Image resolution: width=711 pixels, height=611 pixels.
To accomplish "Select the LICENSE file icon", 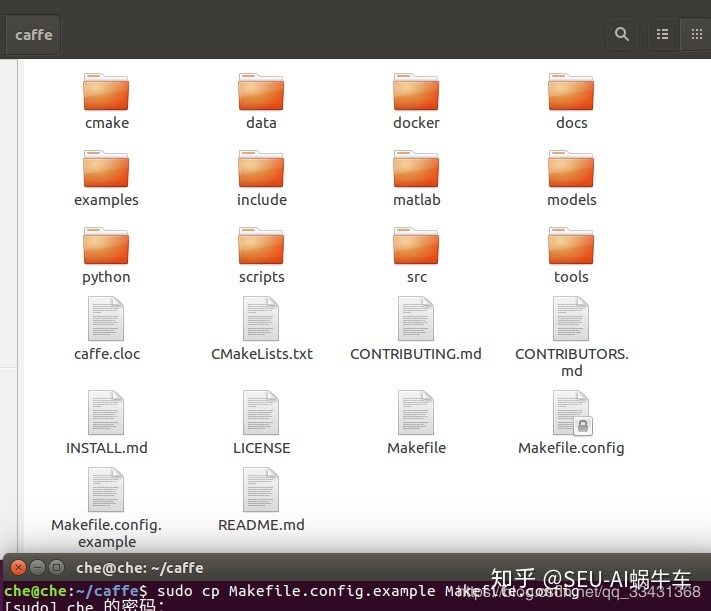I will click(261, 413).
